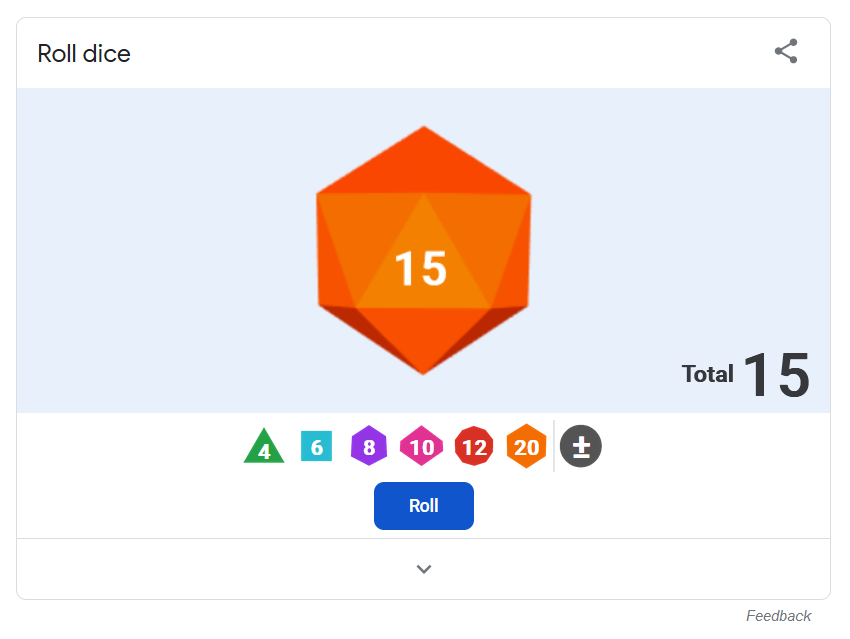This screenshot has height=639, width=850.
Task: Click the Total 15 result text
Action: click(x=746, y=375)
